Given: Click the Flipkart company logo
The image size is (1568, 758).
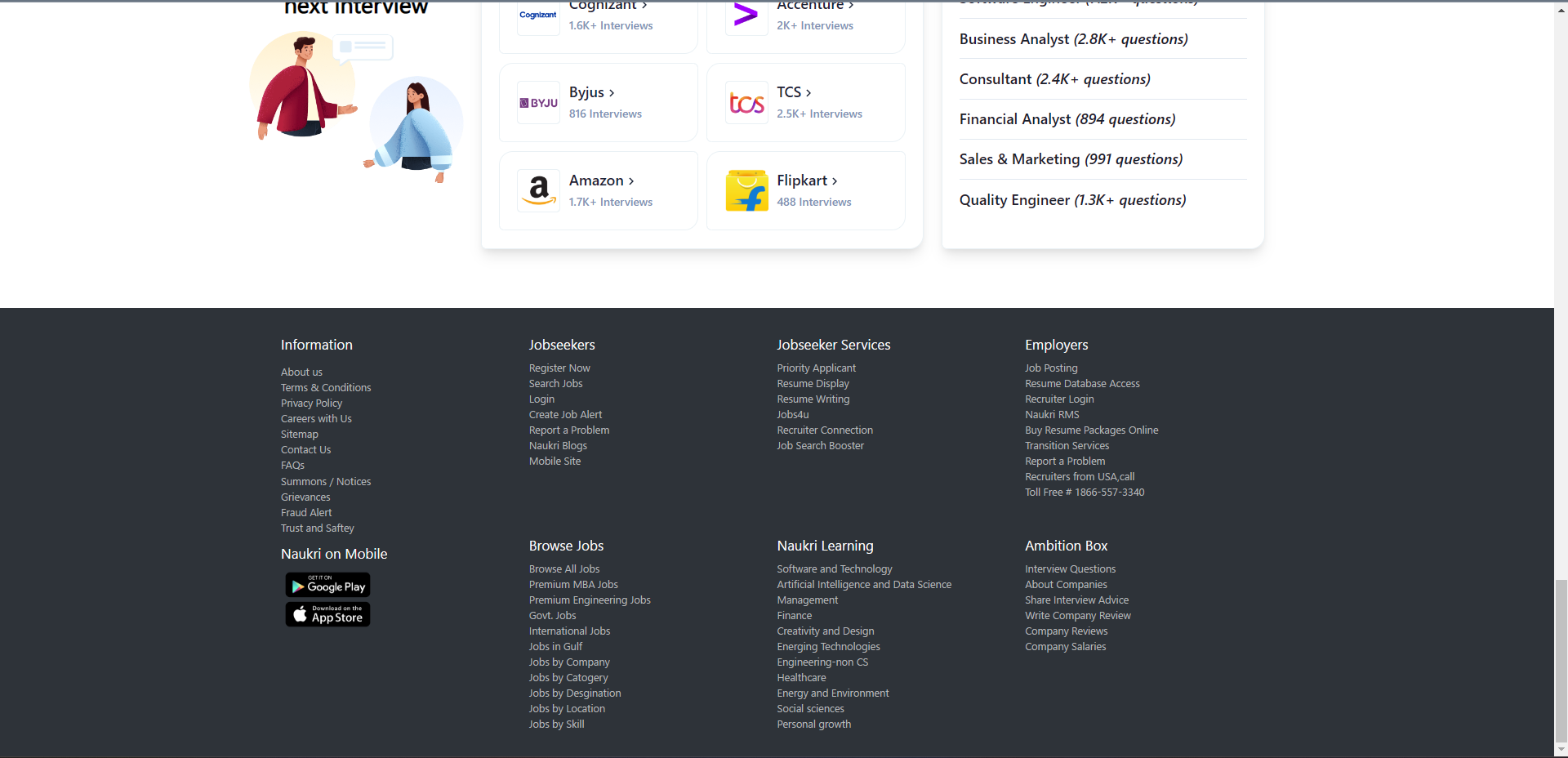Looking at the screenshot, I should pos(746,191).
